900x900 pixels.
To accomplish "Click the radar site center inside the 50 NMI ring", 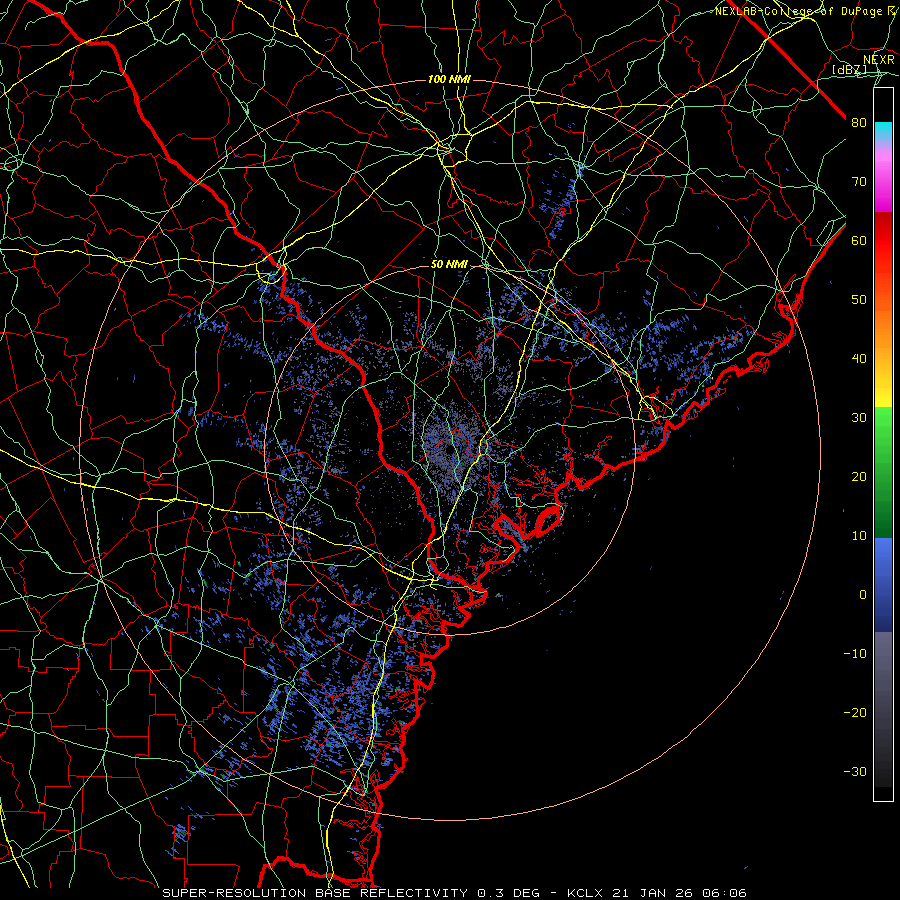I will click(450, 451).
